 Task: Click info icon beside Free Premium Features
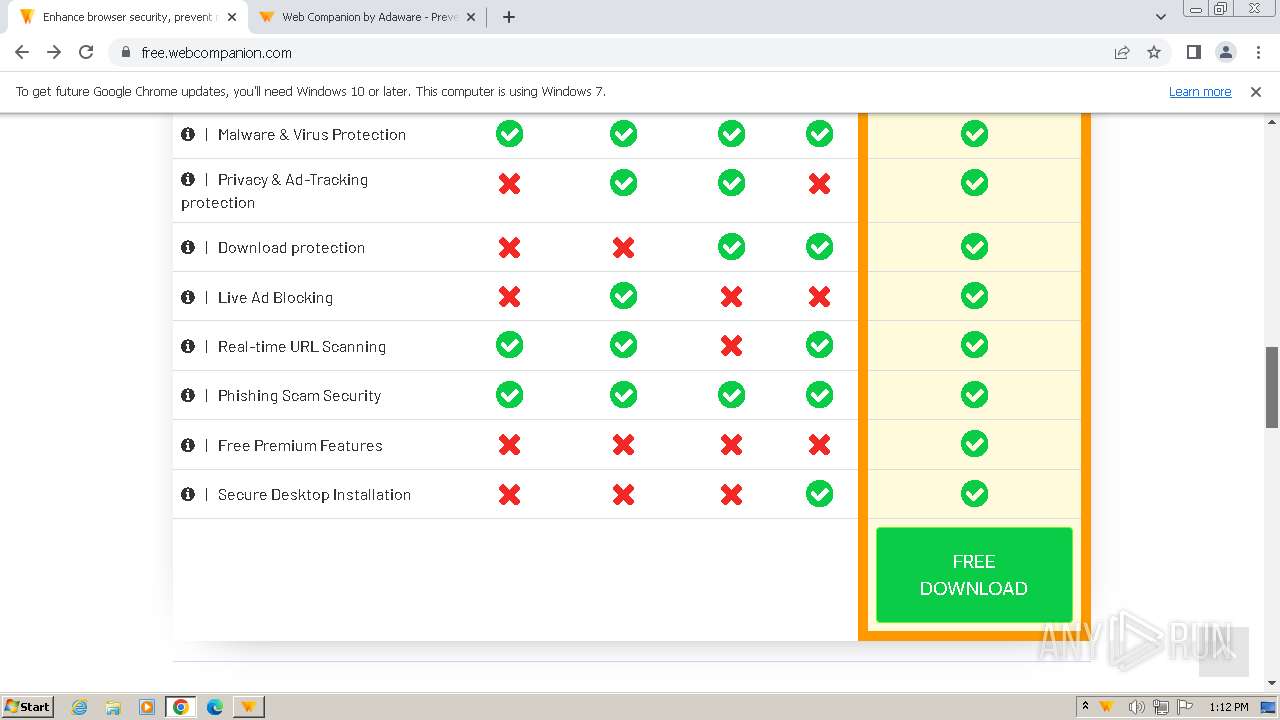pyautogui.click(x=188, y=445)
